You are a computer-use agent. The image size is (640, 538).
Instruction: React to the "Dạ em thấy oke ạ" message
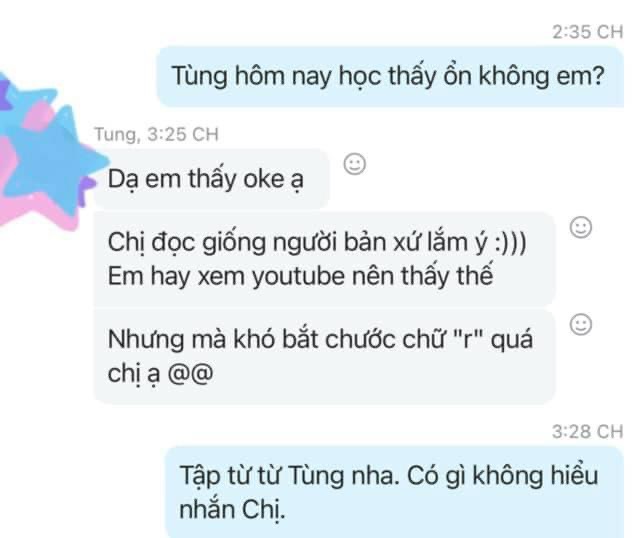point(355,164)
